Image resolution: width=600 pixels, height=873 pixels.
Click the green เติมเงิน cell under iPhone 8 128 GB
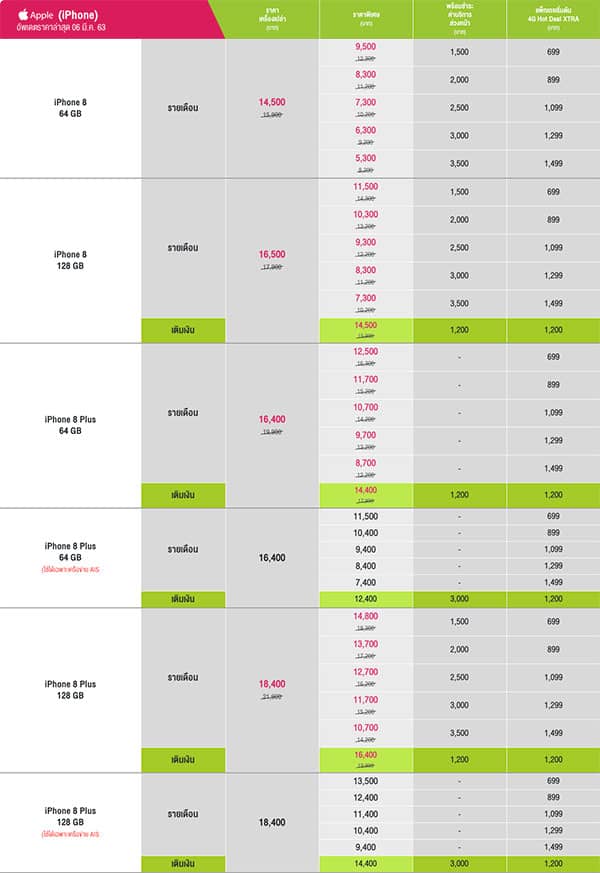[183, 330]
